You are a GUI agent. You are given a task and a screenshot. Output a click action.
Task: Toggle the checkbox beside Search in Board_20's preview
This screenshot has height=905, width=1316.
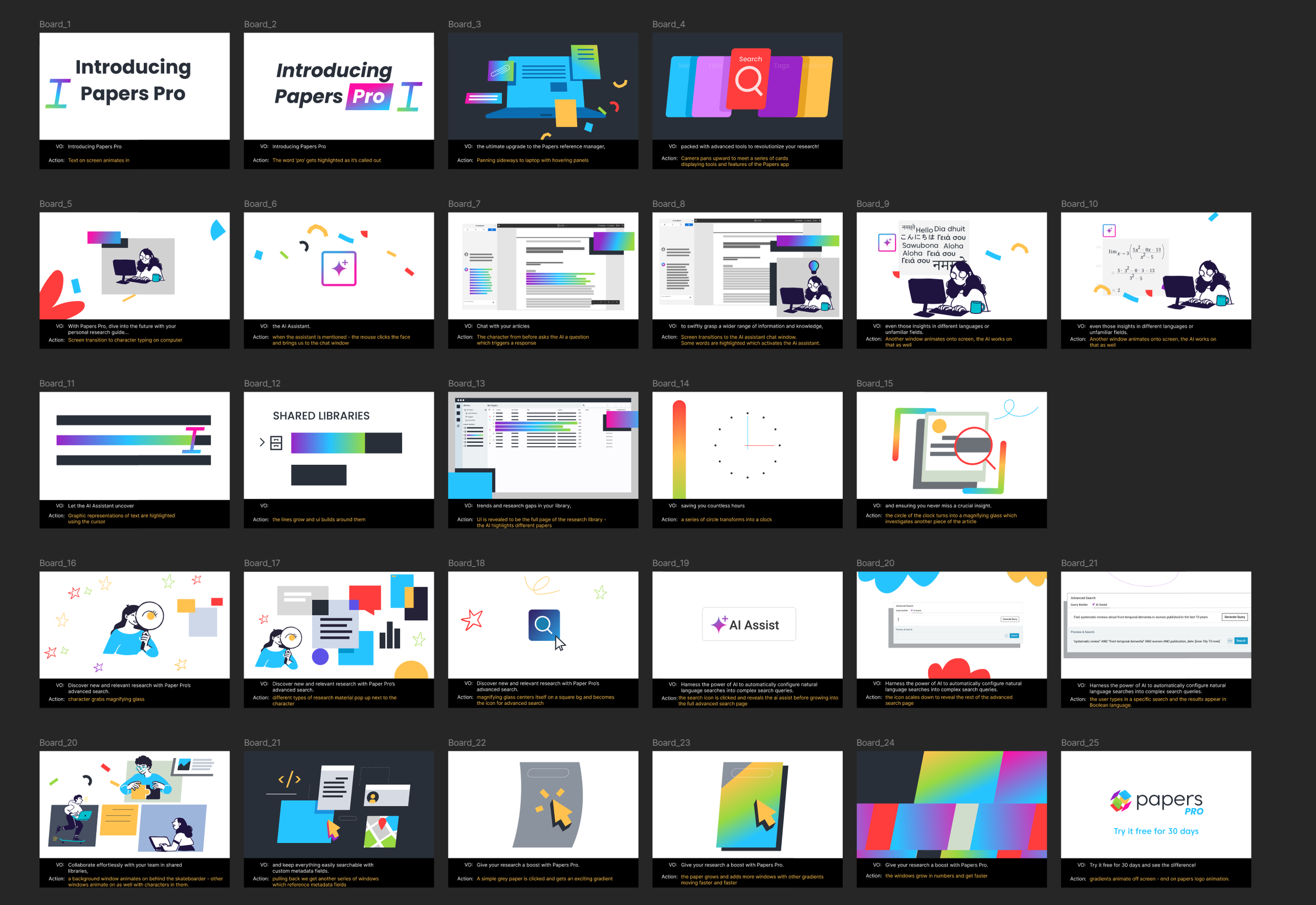pyautogui.click(x=1007, y=635)
